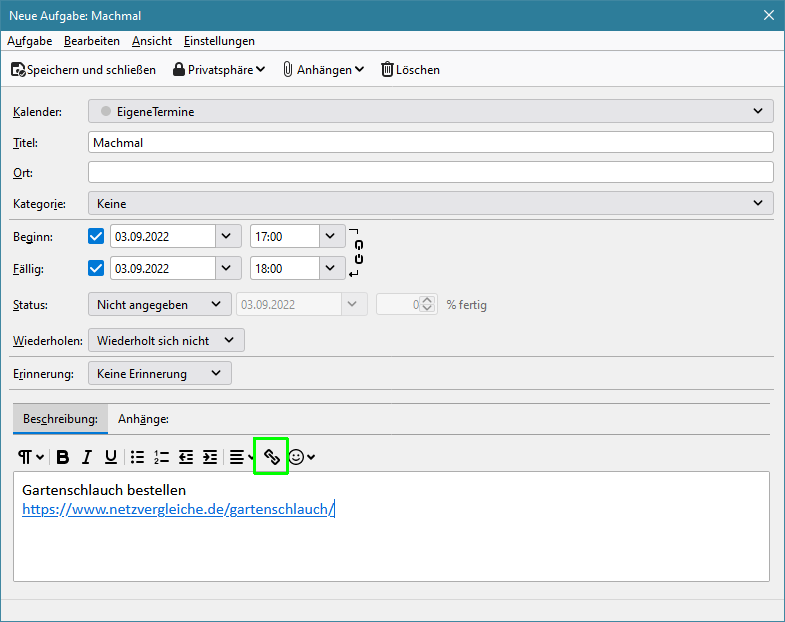Uncheck the Beginn date checkbox

(96, 237)
